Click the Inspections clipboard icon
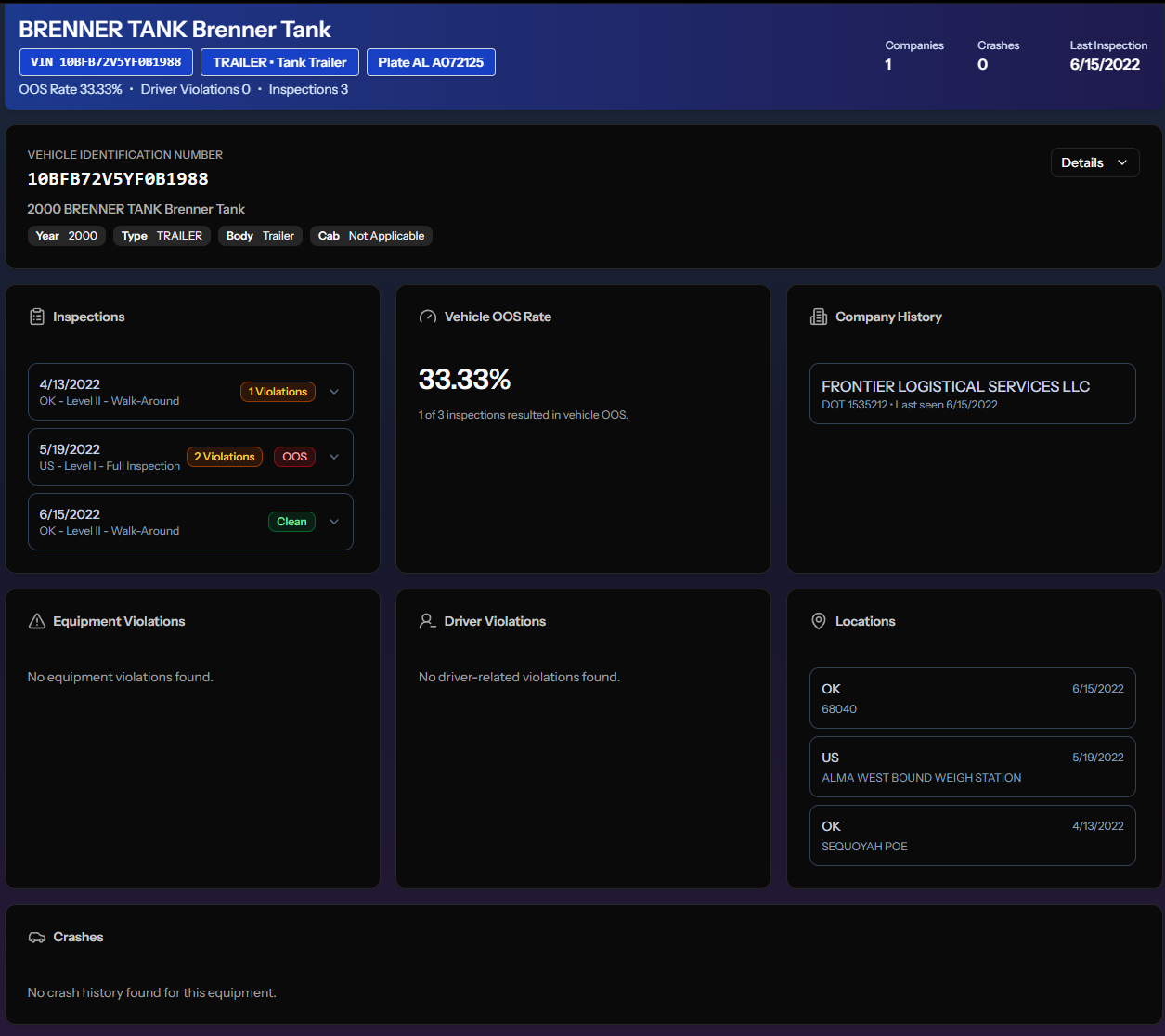Image resolution: width=1165 pixels, height=1036 pixels. pyautogui.click(x=35, y=316)
